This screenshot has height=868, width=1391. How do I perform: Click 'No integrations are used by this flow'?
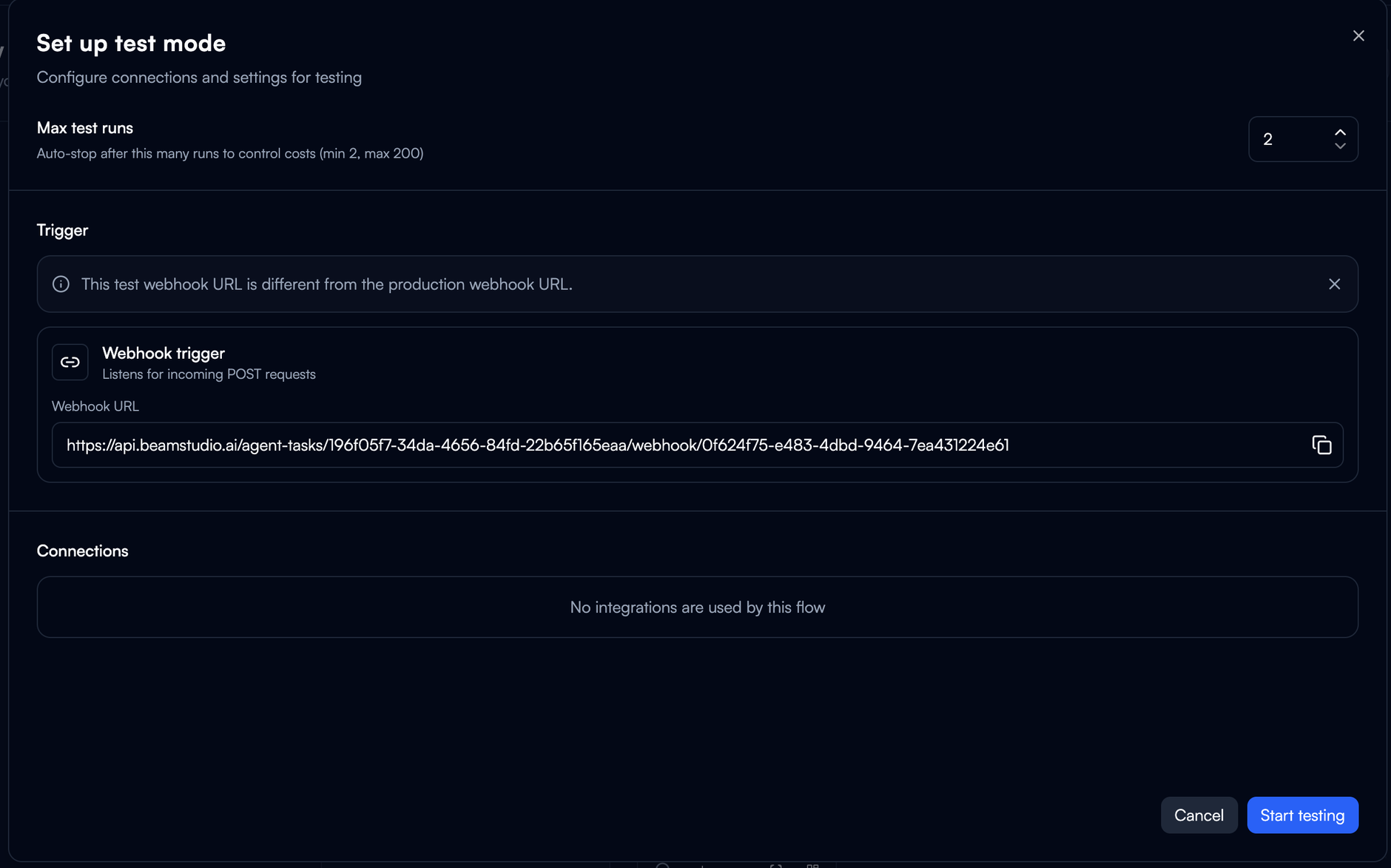[697, 608]
